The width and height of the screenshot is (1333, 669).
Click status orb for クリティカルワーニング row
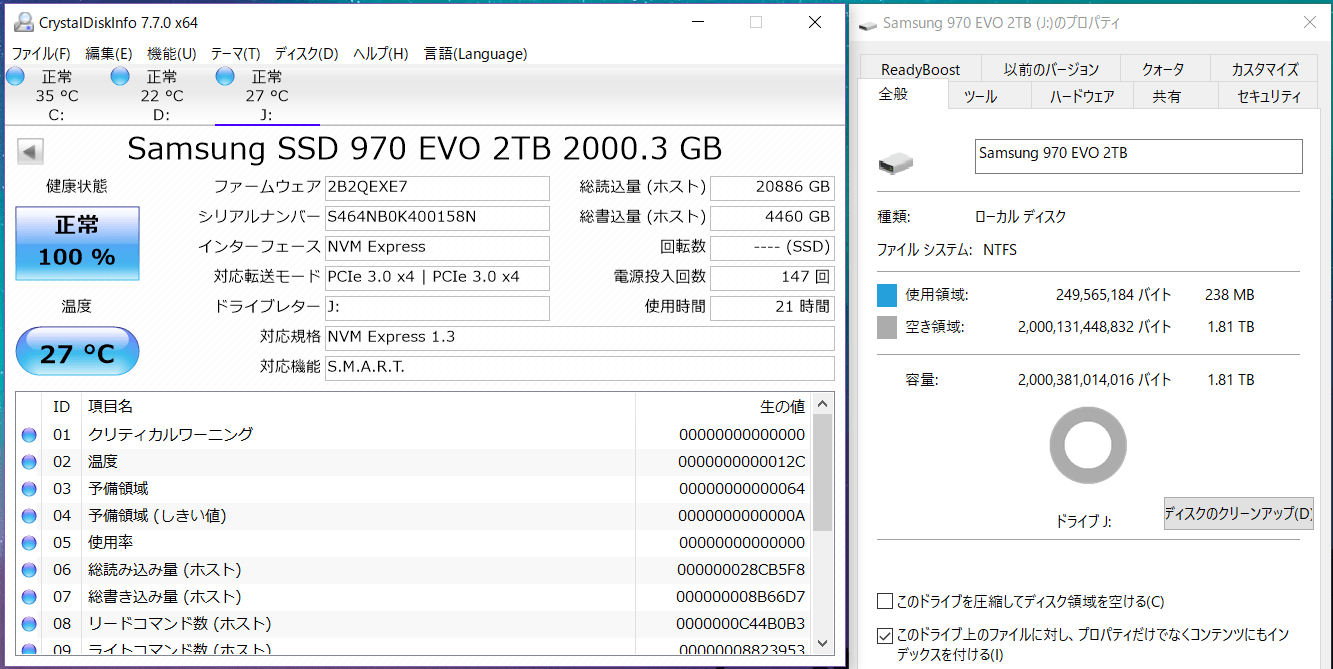[29, 434]
